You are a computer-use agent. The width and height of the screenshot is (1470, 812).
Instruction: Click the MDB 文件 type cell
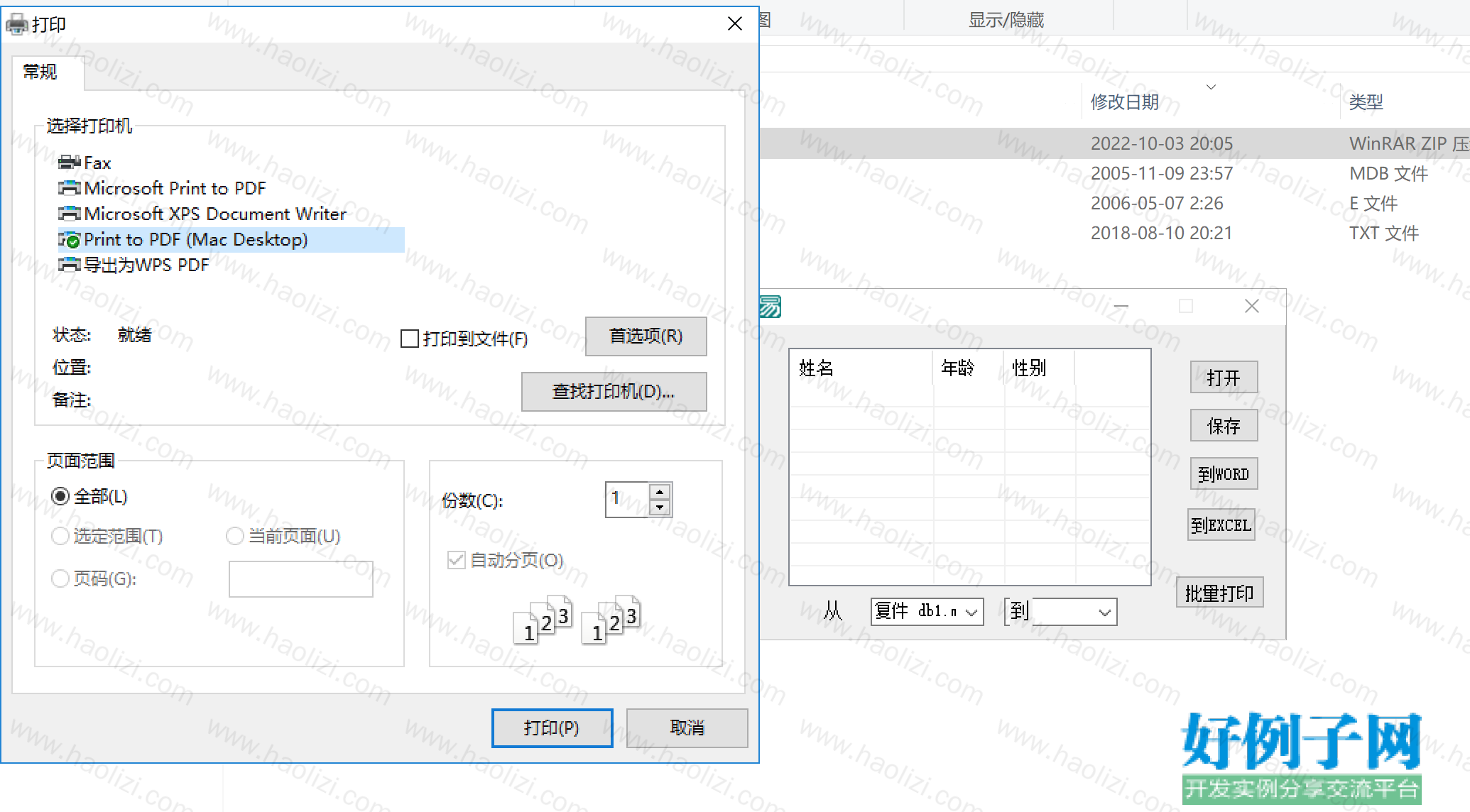pos(1388,173)
